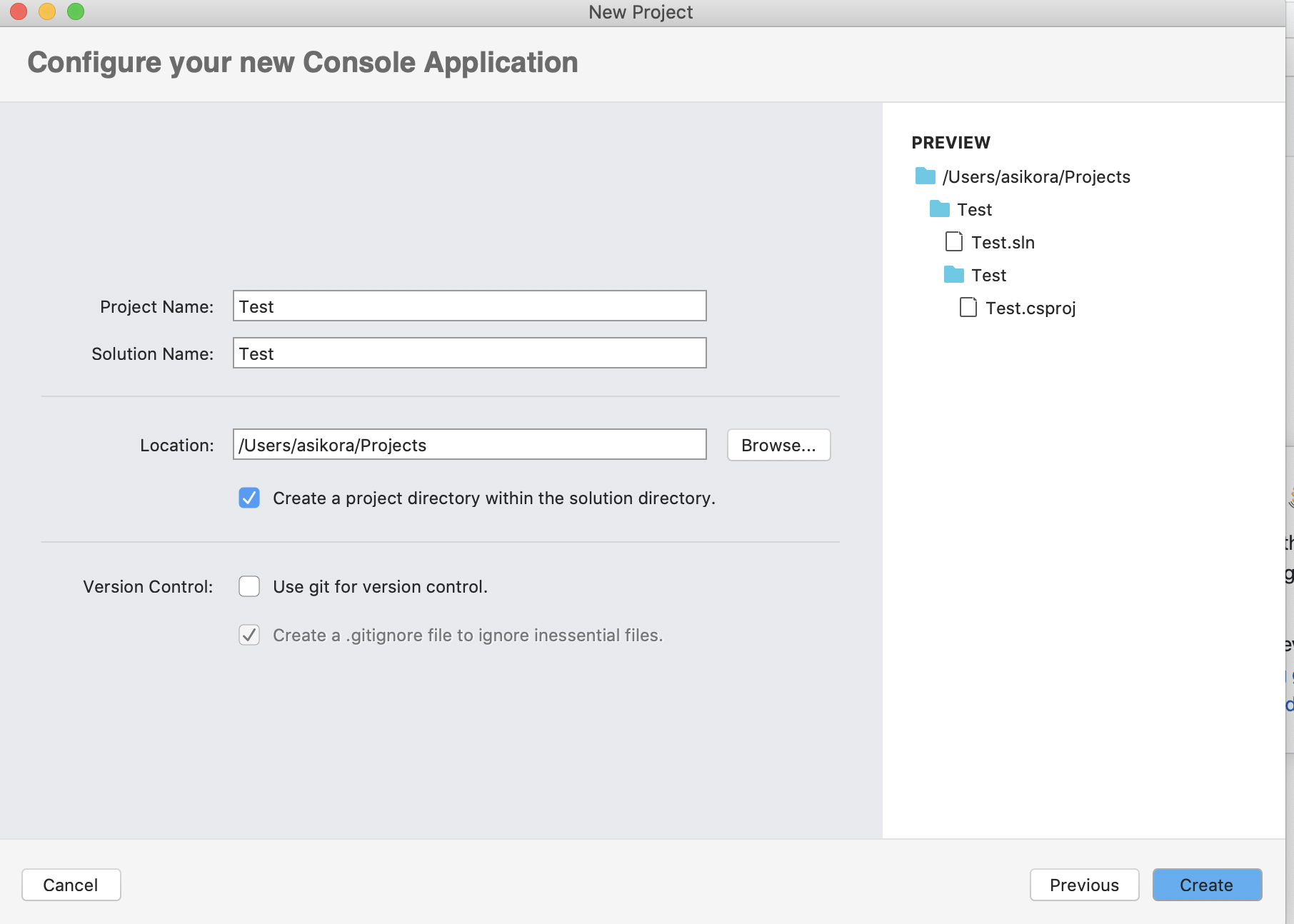Click the Project Name: label
This screenshot has height=924, width=1294.
coord(156,306)
